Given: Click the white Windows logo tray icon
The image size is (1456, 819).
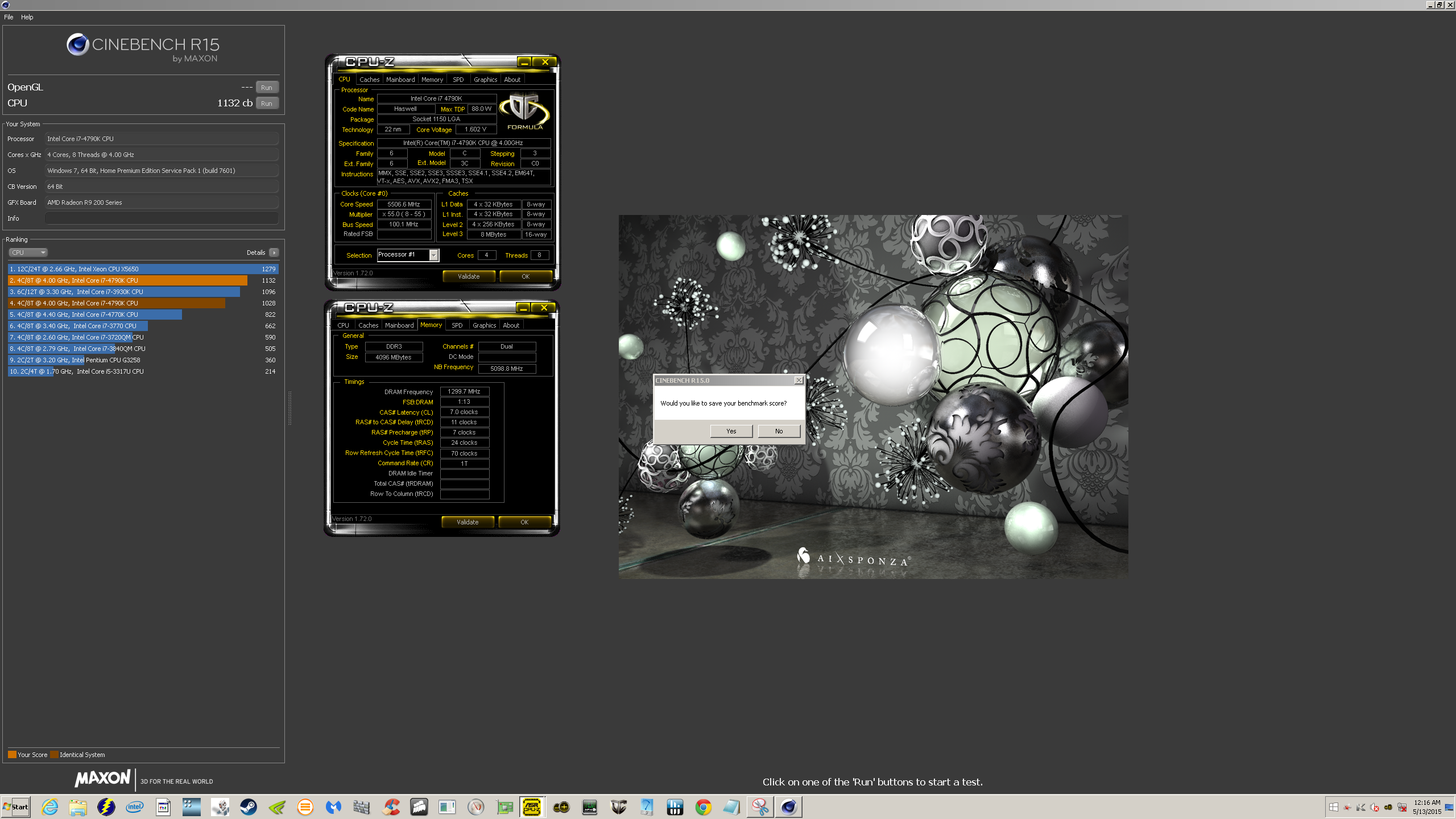Looking at the screenshot, I should tap(1334, 807).
